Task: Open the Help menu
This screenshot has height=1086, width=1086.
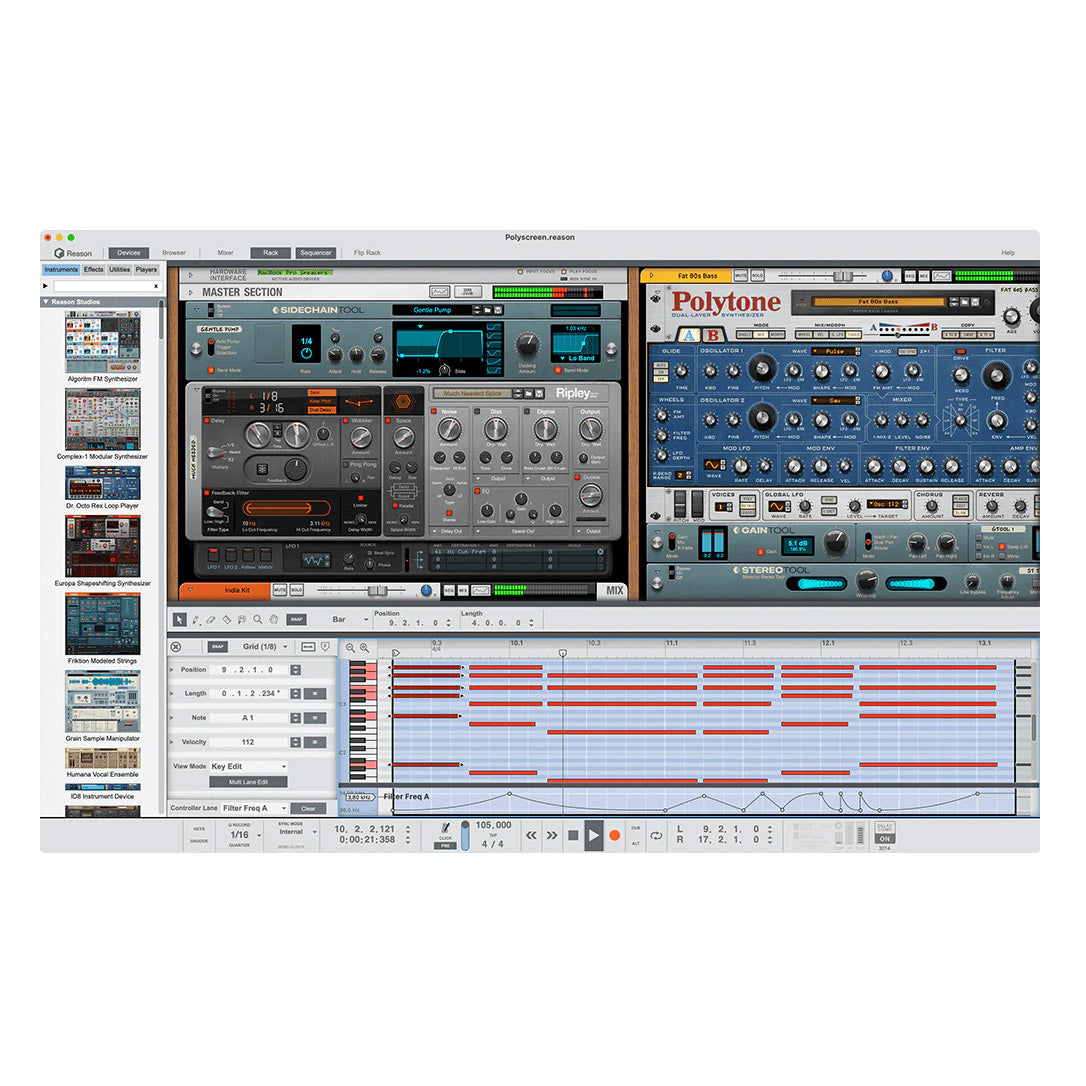Action: pos(1008,253)
